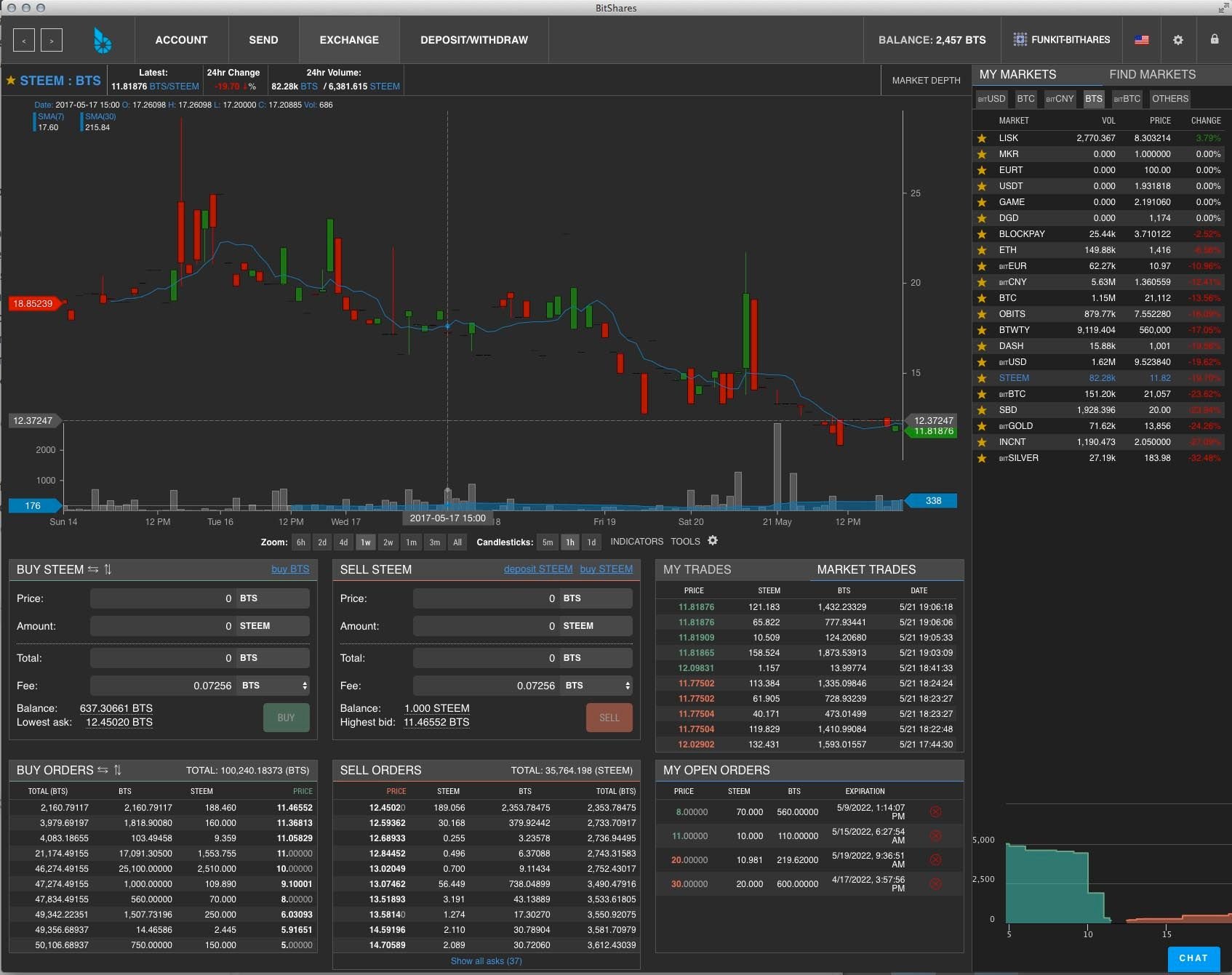This screenshot has width=1232, height=975.
Task: Open the MARKET DEPTH view button
Action: [926, 80]
